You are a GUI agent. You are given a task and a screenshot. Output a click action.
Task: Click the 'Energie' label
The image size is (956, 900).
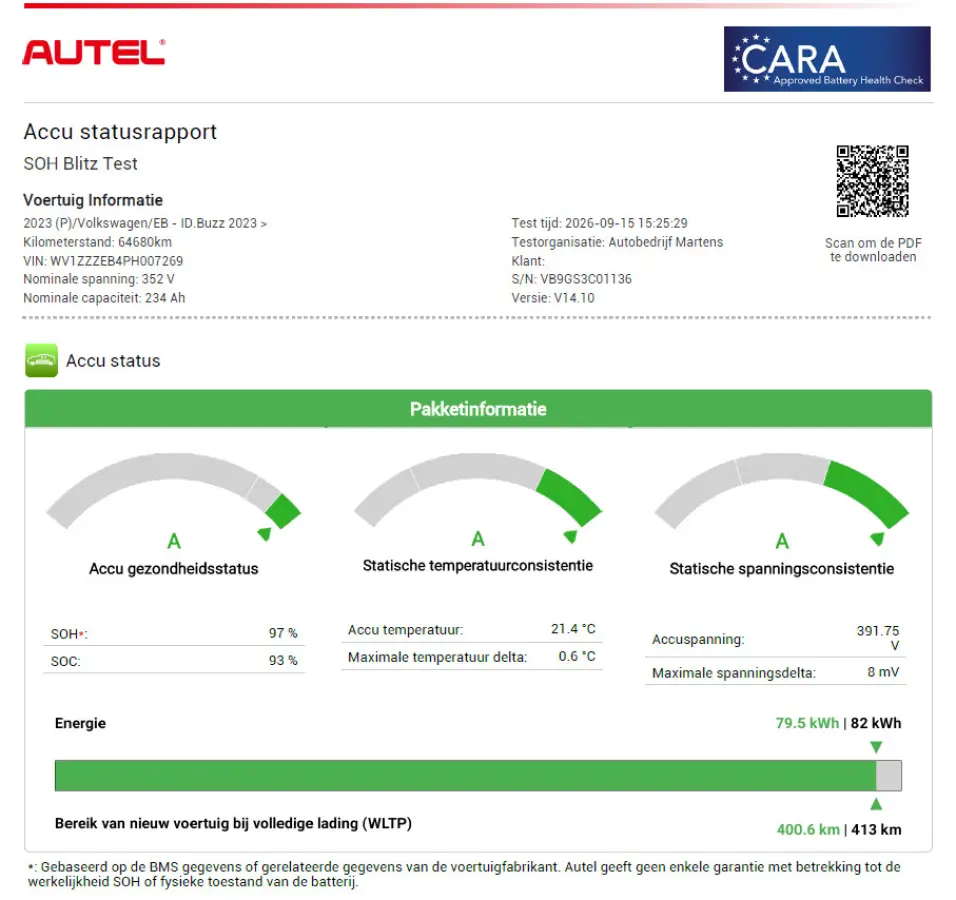(80, 723)
